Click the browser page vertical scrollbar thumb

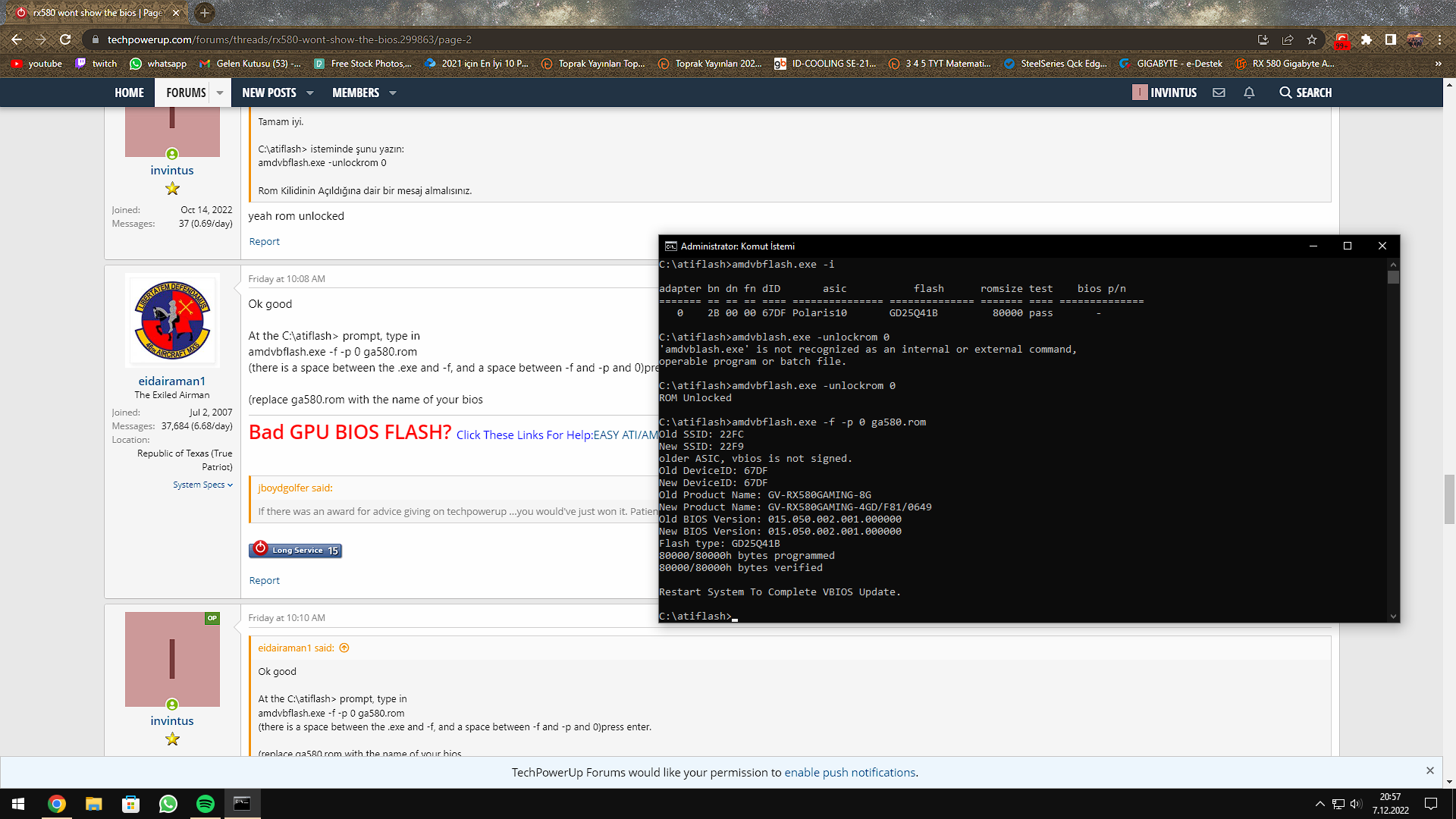[1449, 499]
